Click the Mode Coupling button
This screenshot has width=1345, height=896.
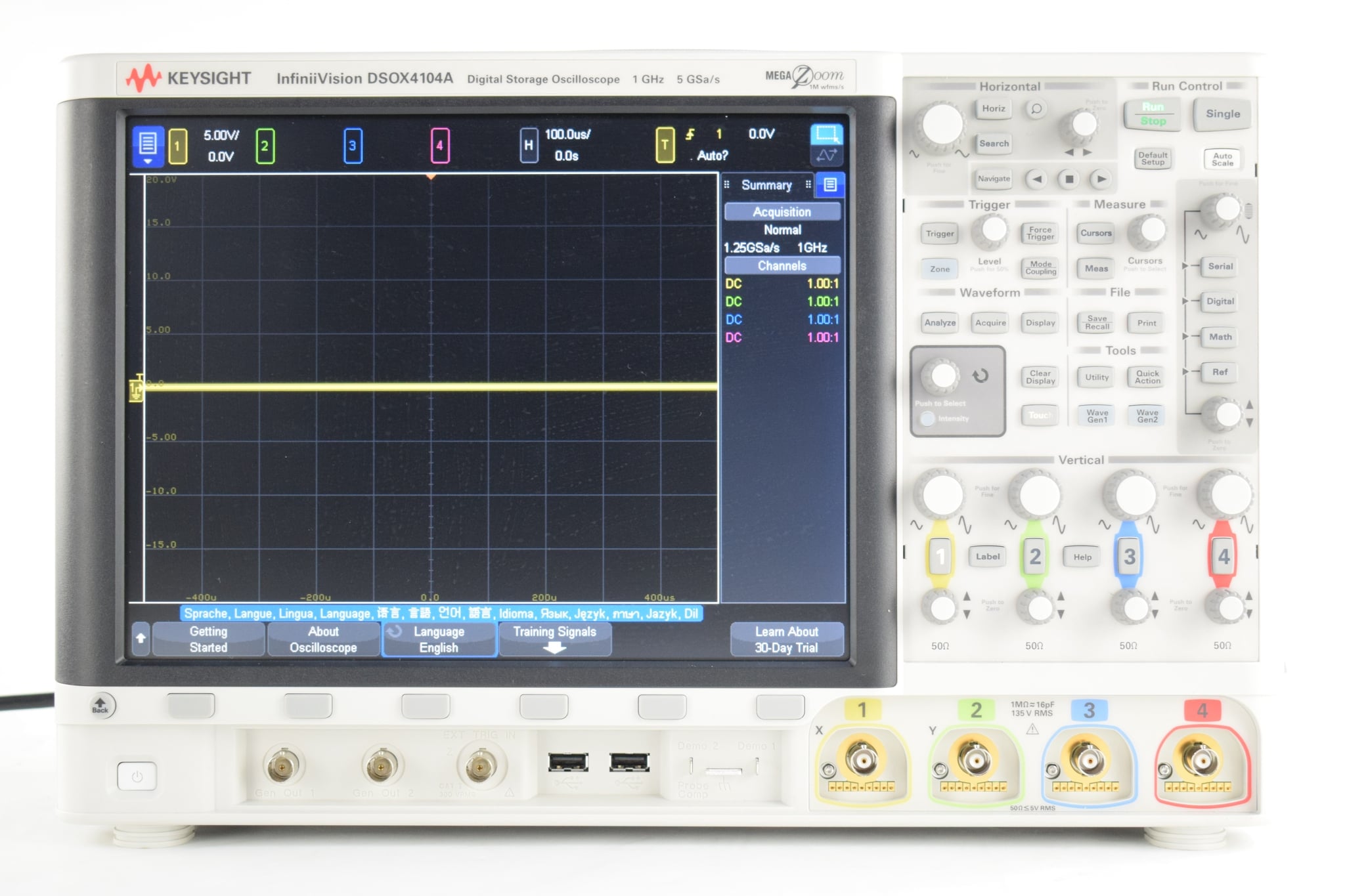[x=1040, y=268]
